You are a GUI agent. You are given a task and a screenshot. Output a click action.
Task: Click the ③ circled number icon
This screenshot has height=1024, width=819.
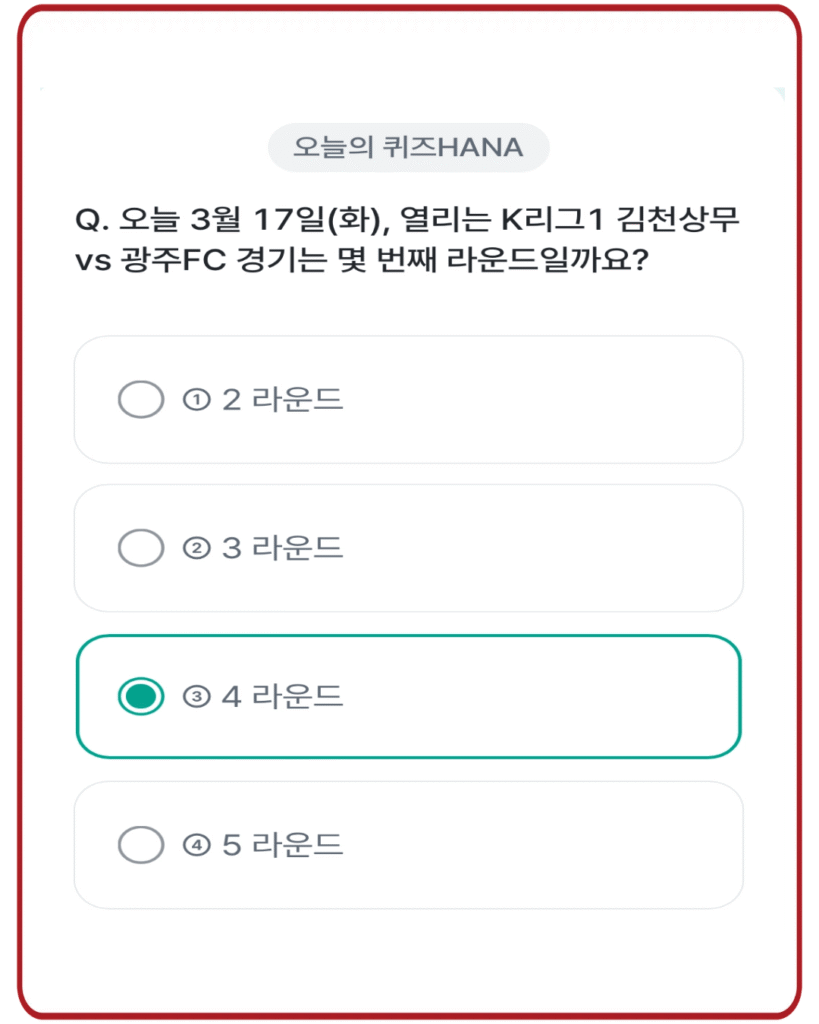[196, 696]
